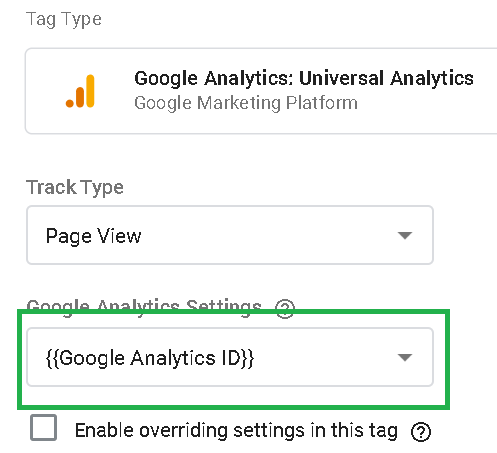Expand the {{Google Analytics ID}} settings dropdown
This screenshot has height=453, width=497.
coord(230,357)
